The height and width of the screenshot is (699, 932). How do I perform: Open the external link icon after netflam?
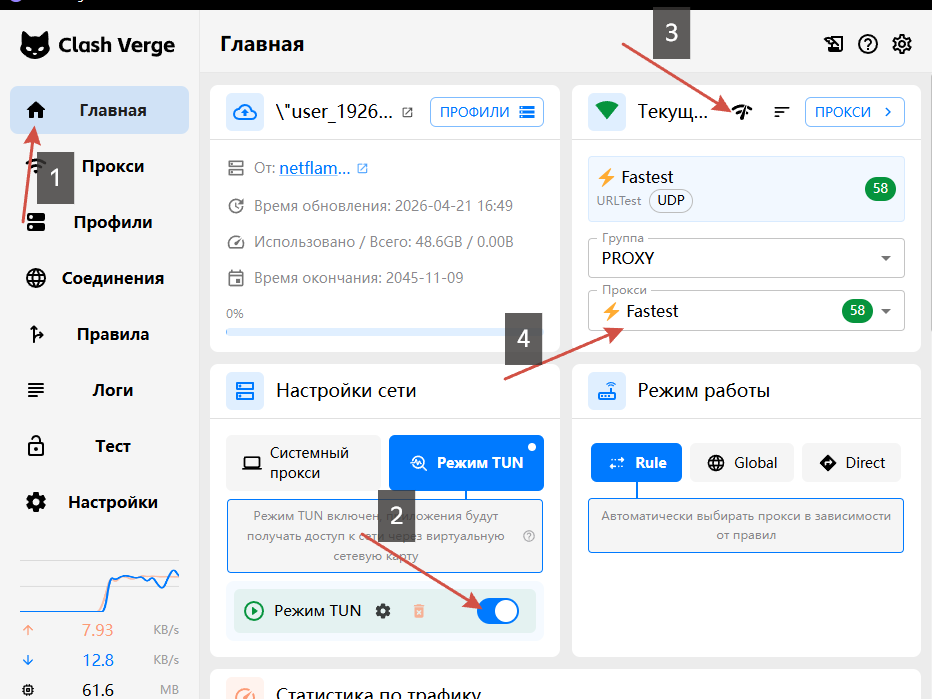362,169
